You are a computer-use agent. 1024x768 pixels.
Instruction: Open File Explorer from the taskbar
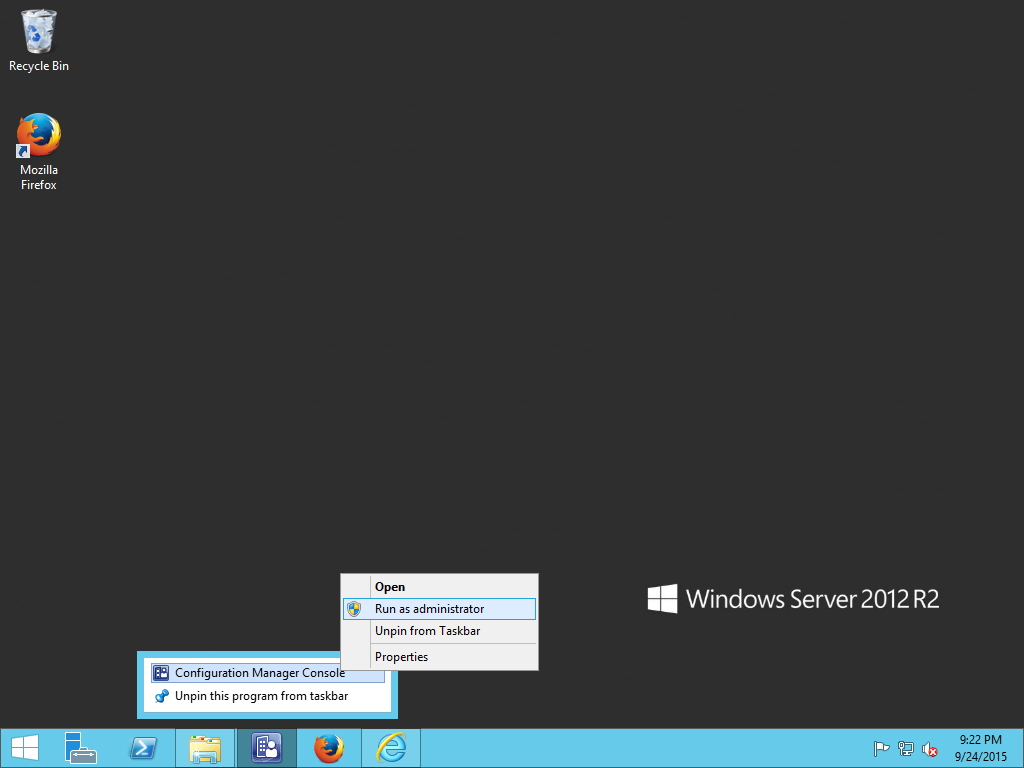204,748
